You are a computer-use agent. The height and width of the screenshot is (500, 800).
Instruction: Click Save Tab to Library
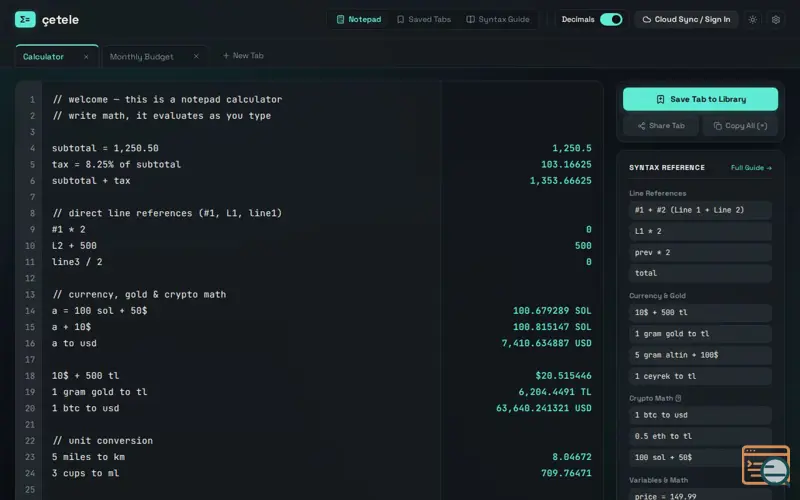(700, 99)
